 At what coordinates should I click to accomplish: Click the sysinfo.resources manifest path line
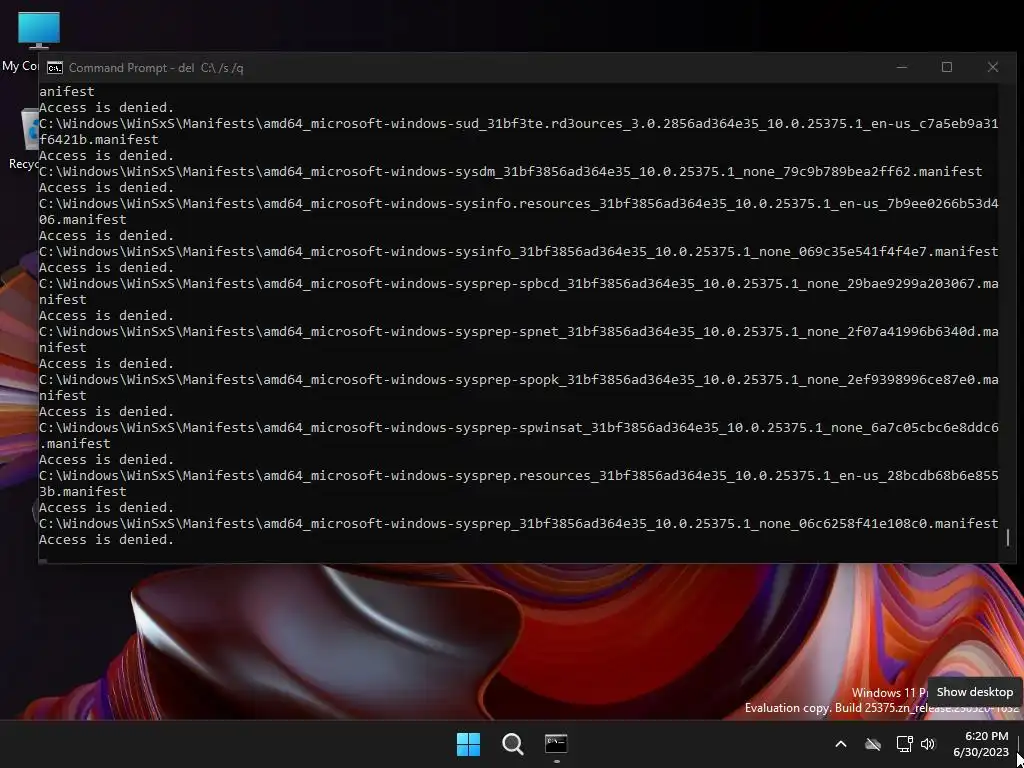tap(519, 211)
